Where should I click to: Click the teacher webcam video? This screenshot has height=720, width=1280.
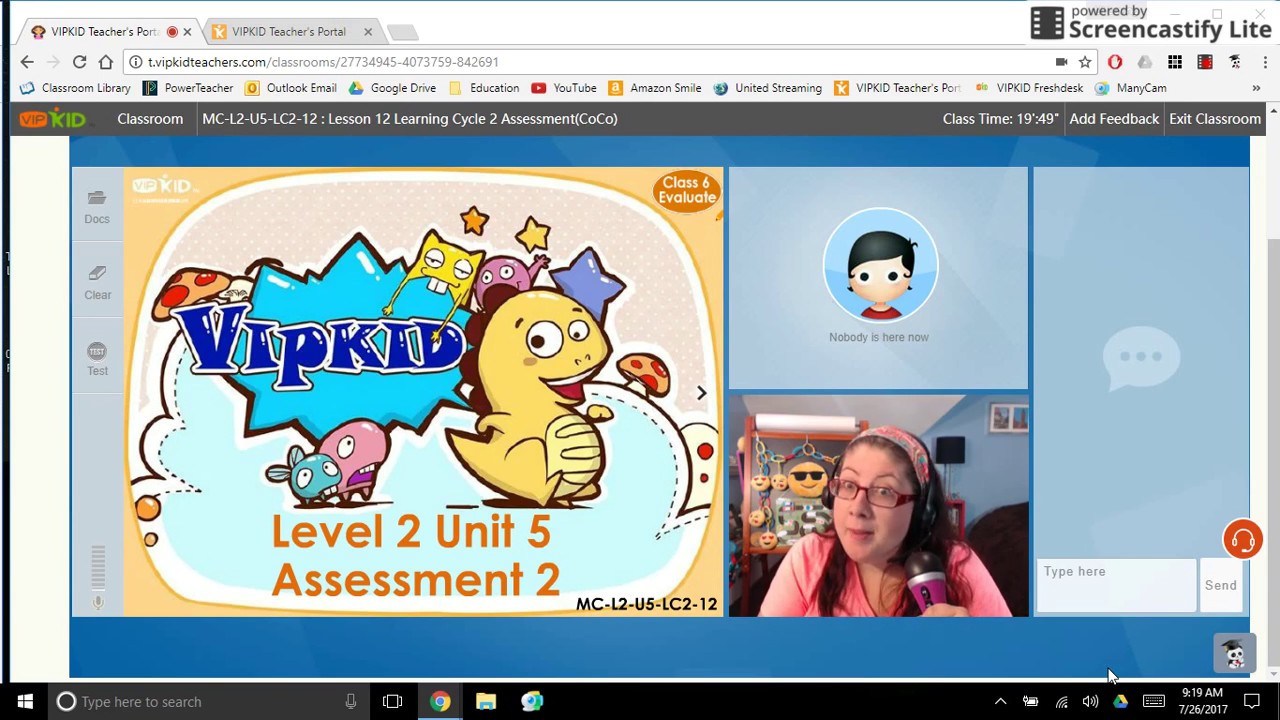click(878, 505)
